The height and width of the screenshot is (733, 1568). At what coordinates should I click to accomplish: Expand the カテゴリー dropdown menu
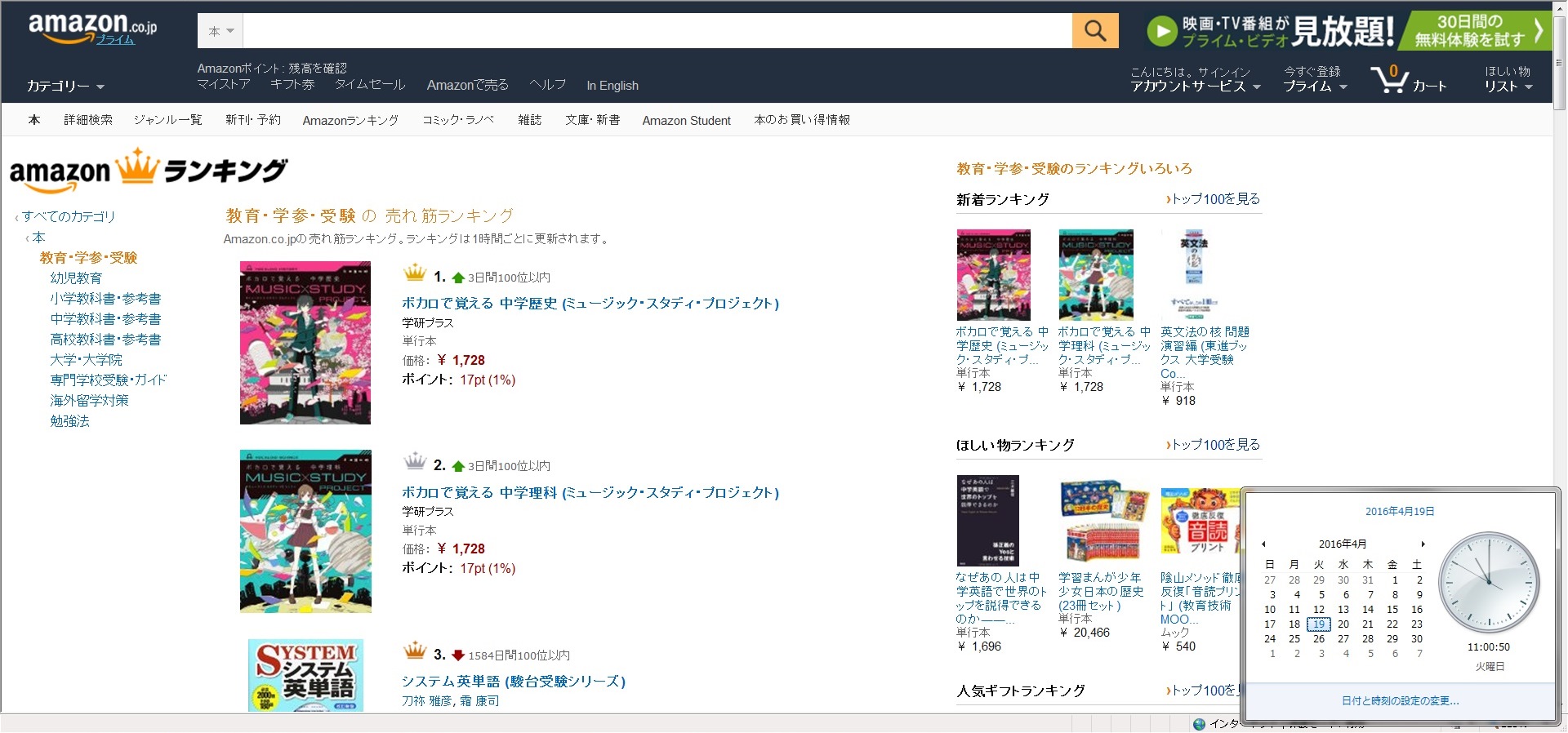click(65, 86)
